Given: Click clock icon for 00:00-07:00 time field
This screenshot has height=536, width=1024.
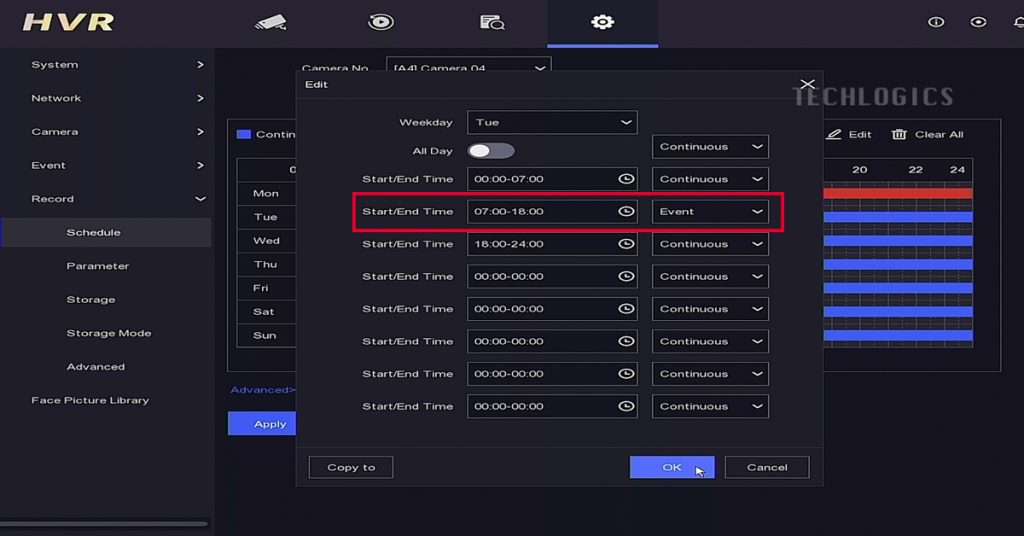Looking at the screenshot, I should tap(626, 180).
